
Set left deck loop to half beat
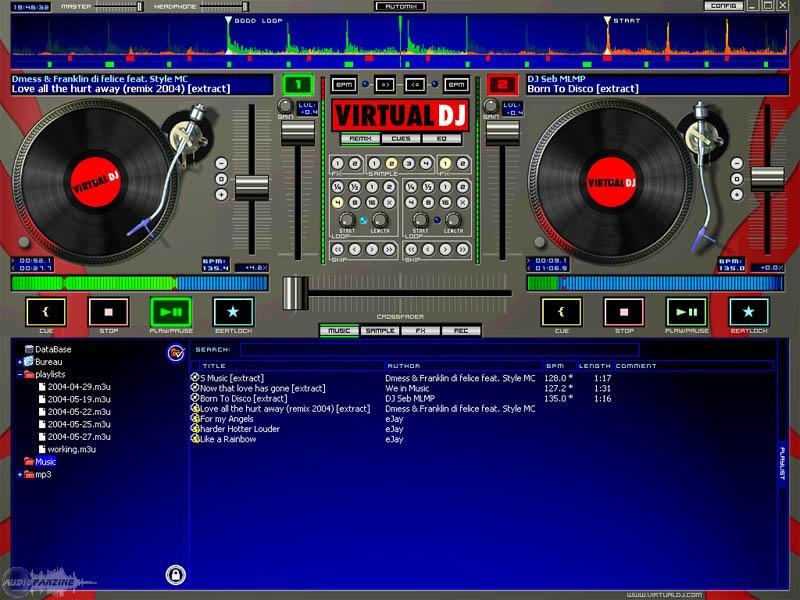coord(355,187)
